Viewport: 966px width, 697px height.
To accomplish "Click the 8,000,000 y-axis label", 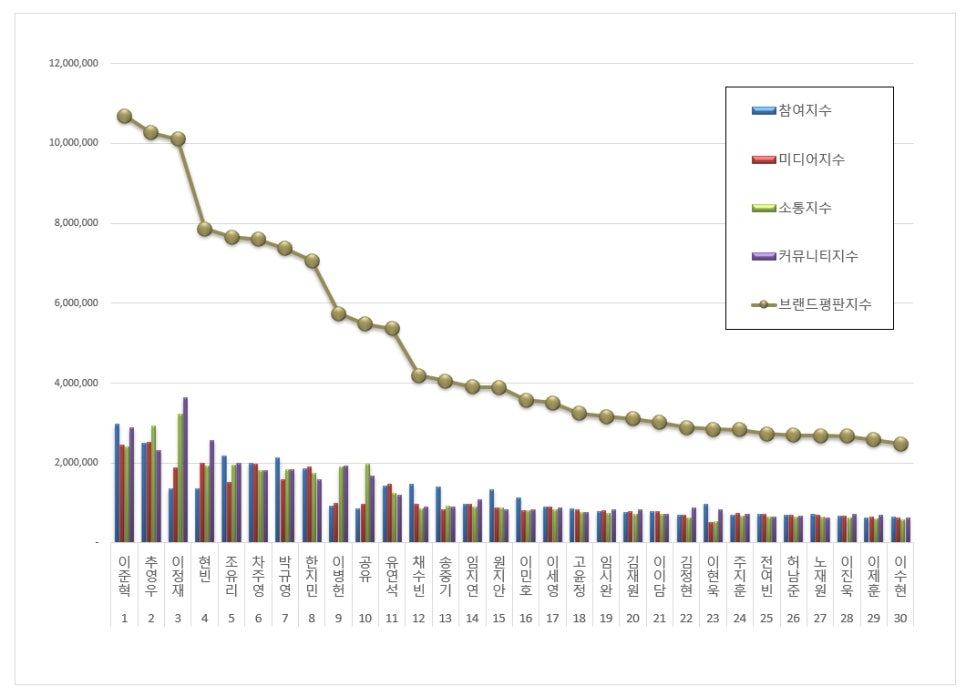I will pyautogui.click(x=76, y=222).
